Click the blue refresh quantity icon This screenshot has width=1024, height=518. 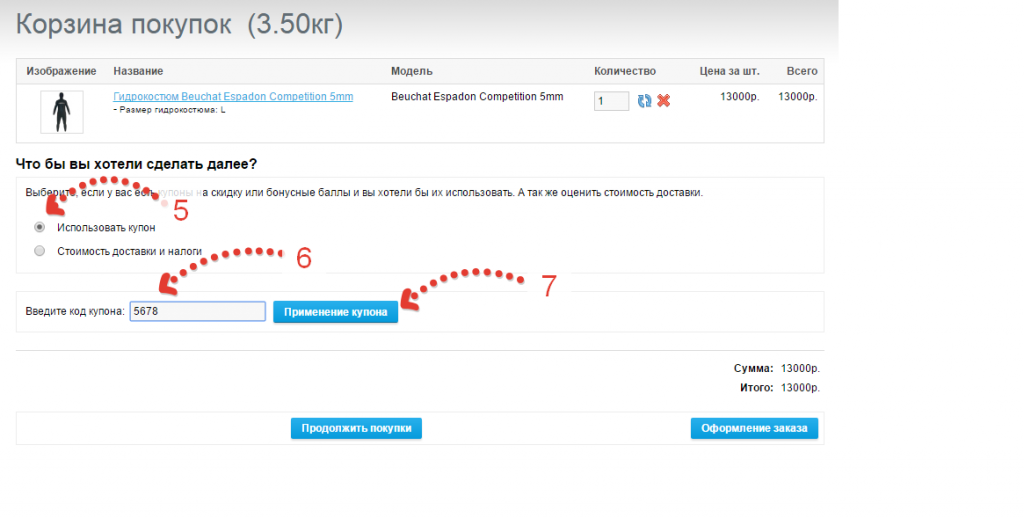click(x=645, y=101)
